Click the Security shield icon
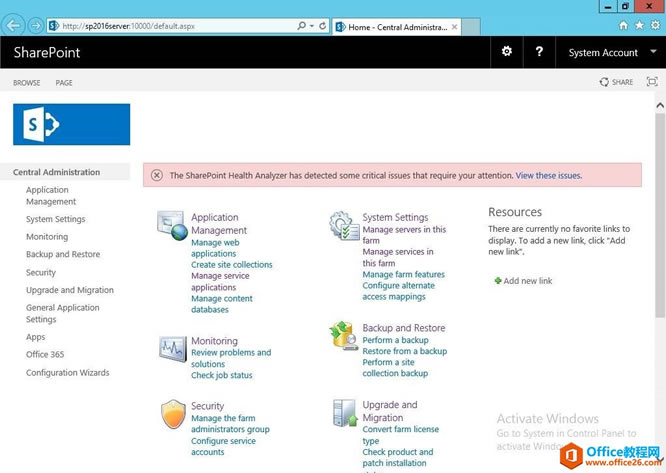This screenshot has width=666, height=473. [x=173, y=413]
